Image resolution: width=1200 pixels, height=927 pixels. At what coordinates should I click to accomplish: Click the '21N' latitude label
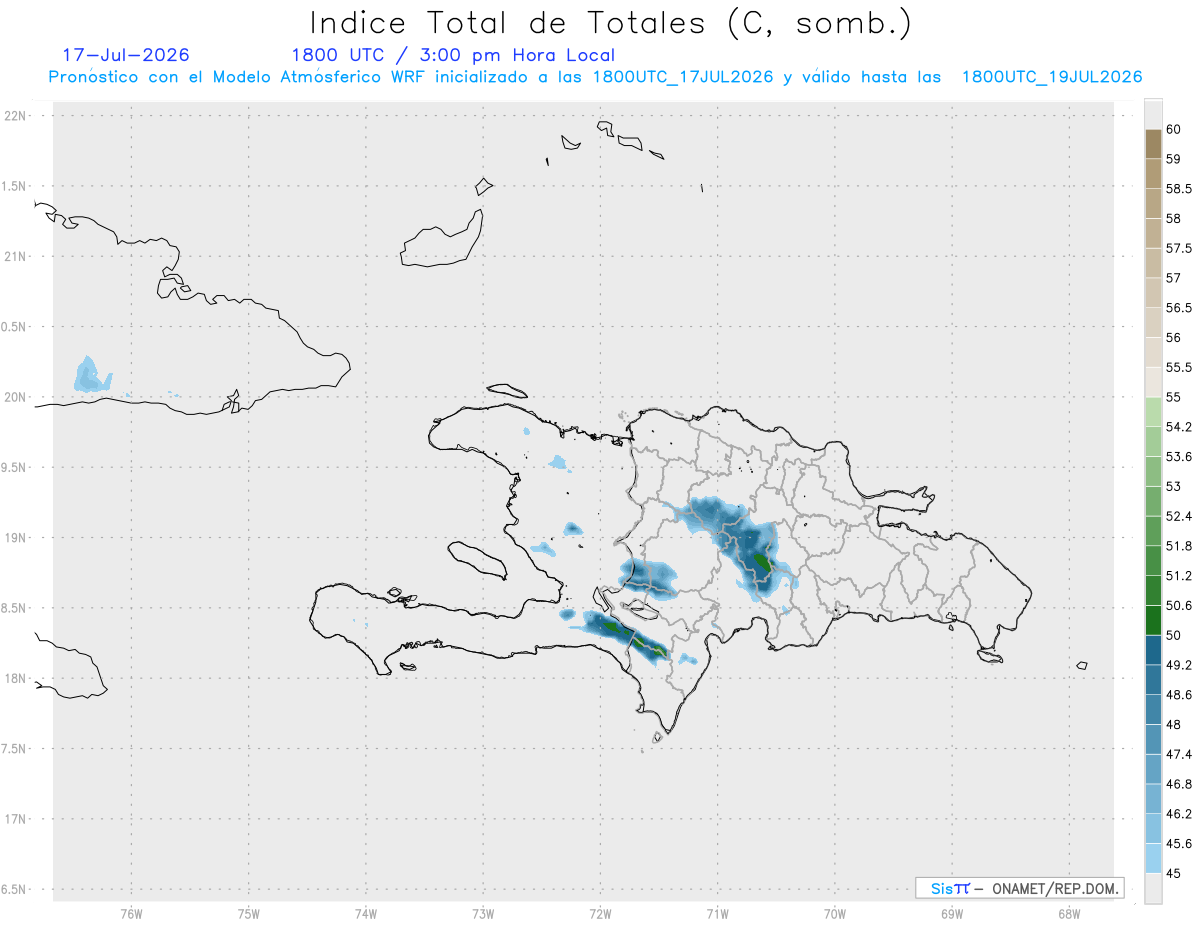16,257
